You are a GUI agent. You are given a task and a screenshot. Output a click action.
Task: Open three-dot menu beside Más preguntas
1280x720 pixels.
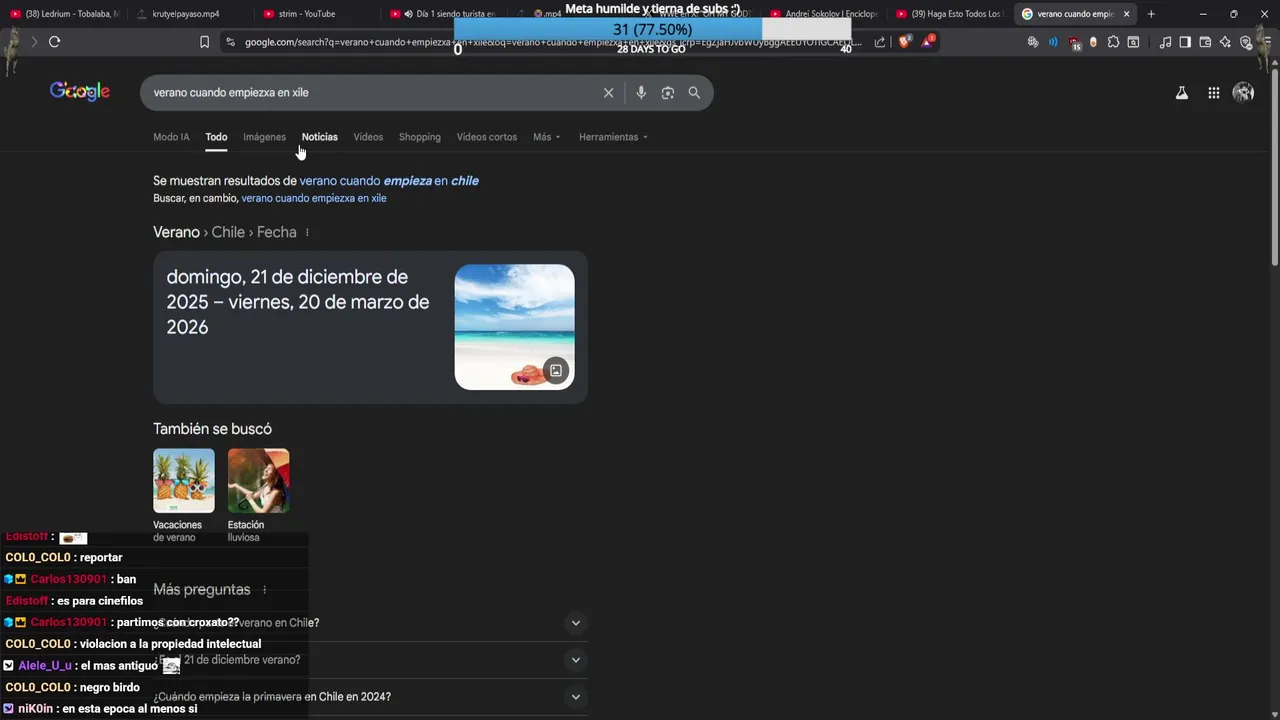pyautogui.click(x=264, y=590)
